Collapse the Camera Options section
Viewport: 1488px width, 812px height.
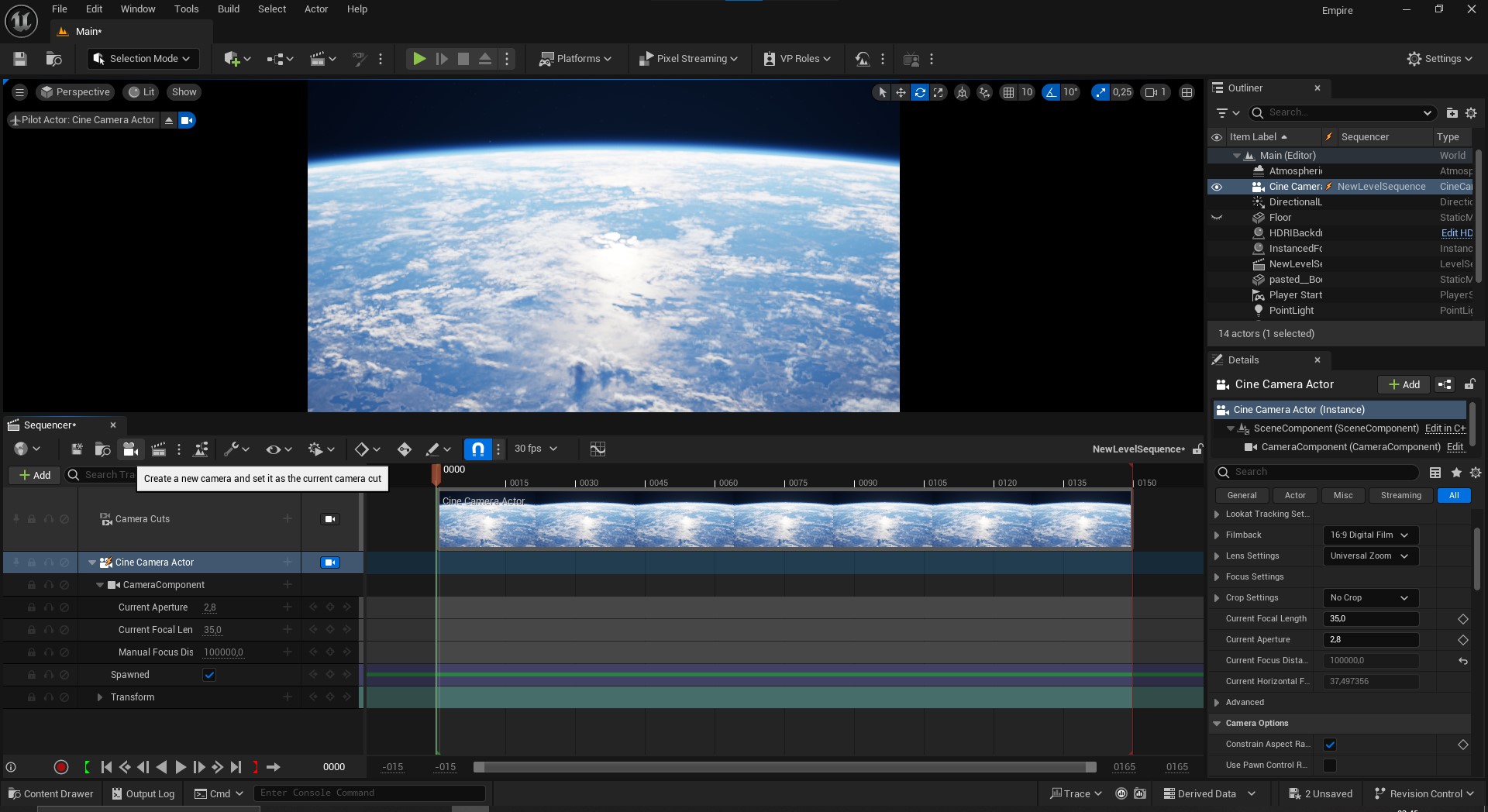1217,724
